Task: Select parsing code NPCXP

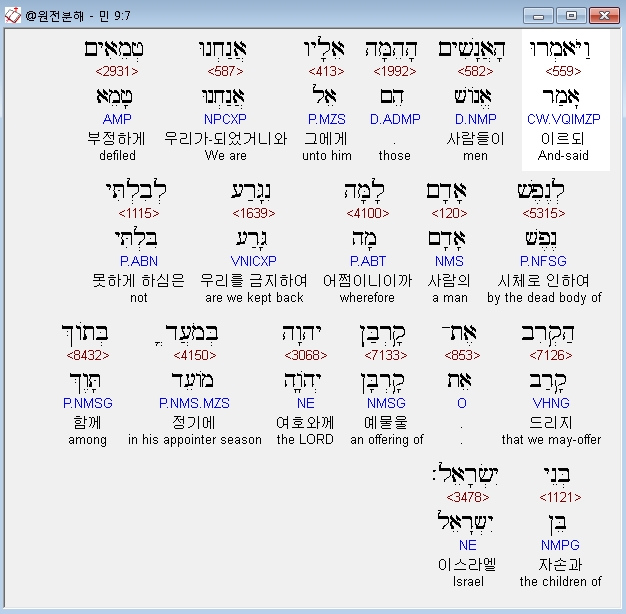Action: click(x=225, y=119)
